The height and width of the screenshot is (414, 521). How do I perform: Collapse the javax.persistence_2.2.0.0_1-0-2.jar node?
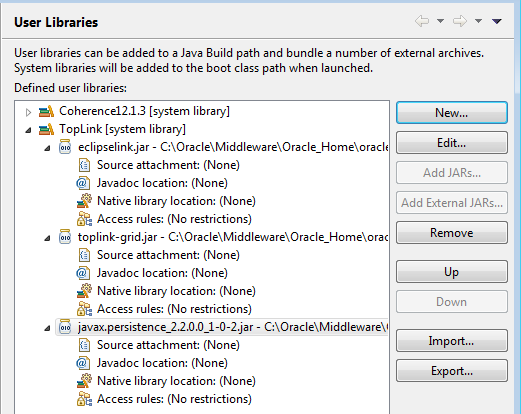tap(48, 328)
